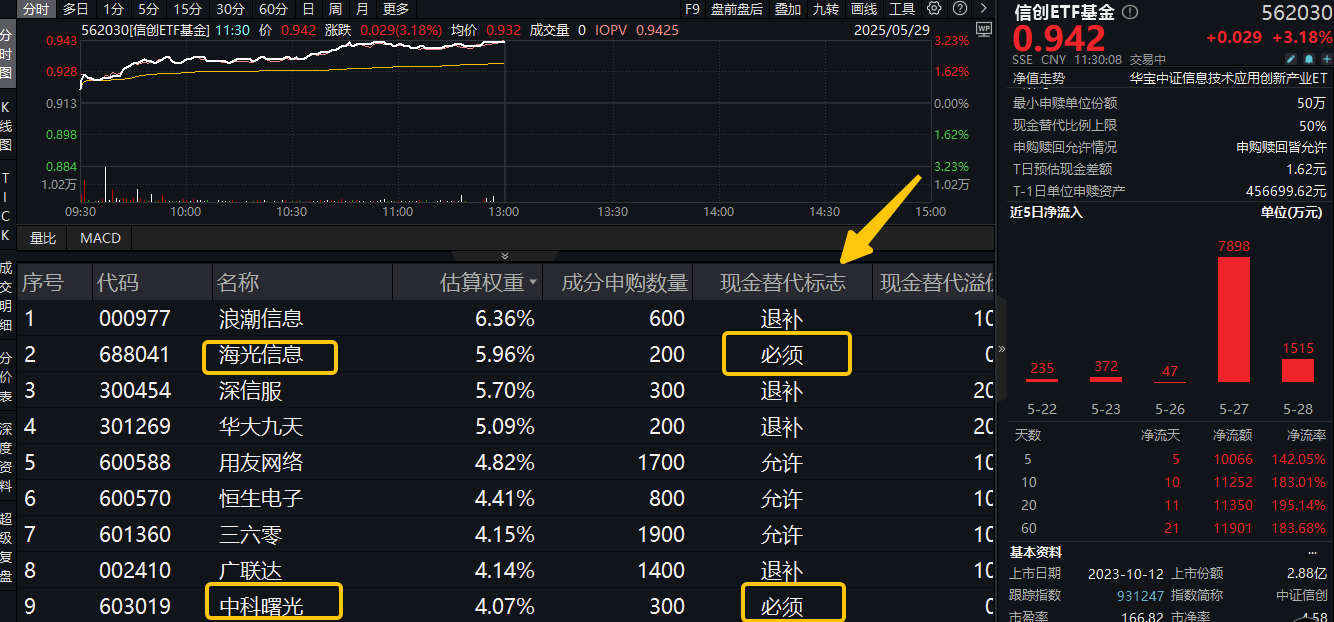Select the 海光信息 stock name

point(261,355)
